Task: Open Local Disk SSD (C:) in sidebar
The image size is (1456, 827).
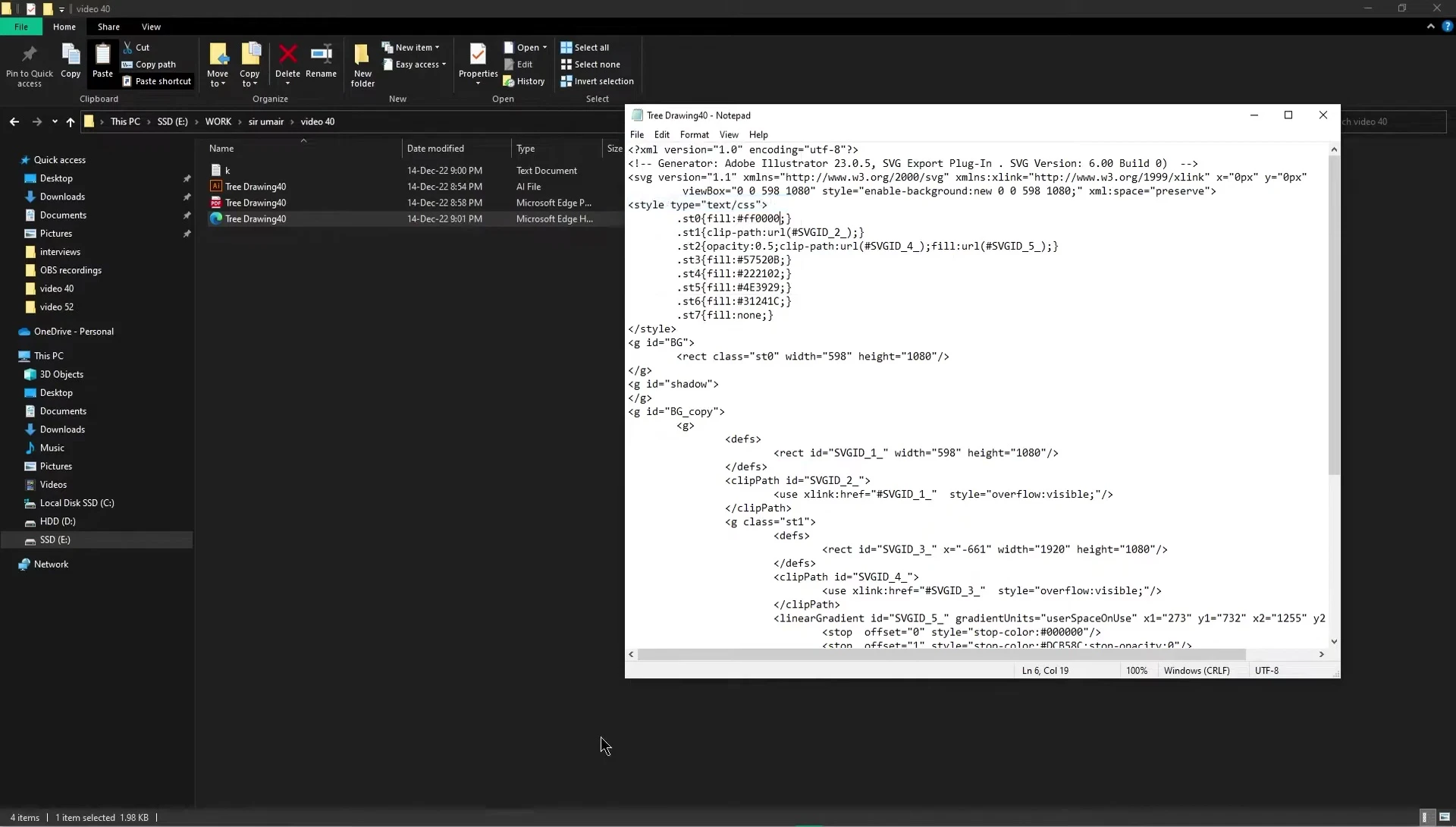Action: point(77,503)
